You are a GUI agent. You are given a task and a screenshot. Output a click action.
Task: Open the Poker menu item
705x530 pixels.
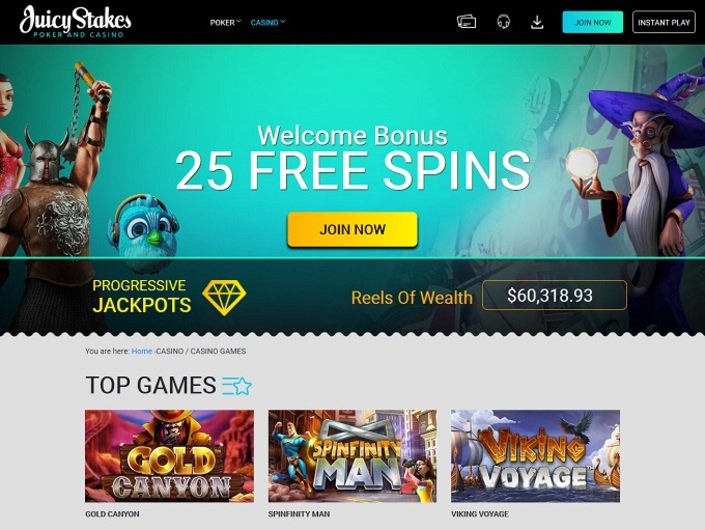tap(222, 22)
